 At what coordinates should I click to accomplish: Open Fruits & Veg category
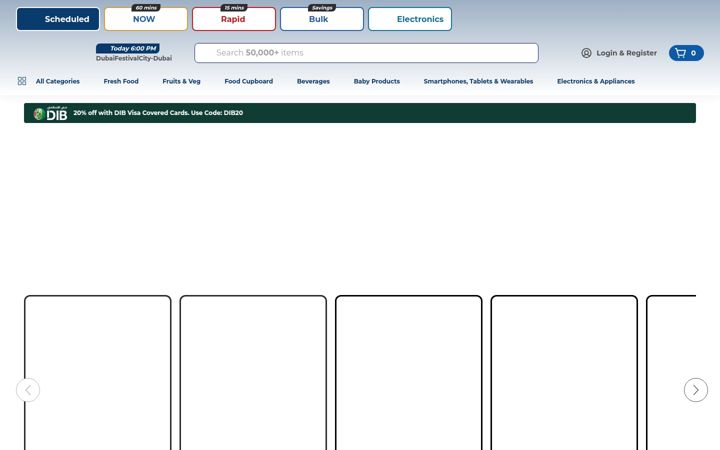click(181, 81)
